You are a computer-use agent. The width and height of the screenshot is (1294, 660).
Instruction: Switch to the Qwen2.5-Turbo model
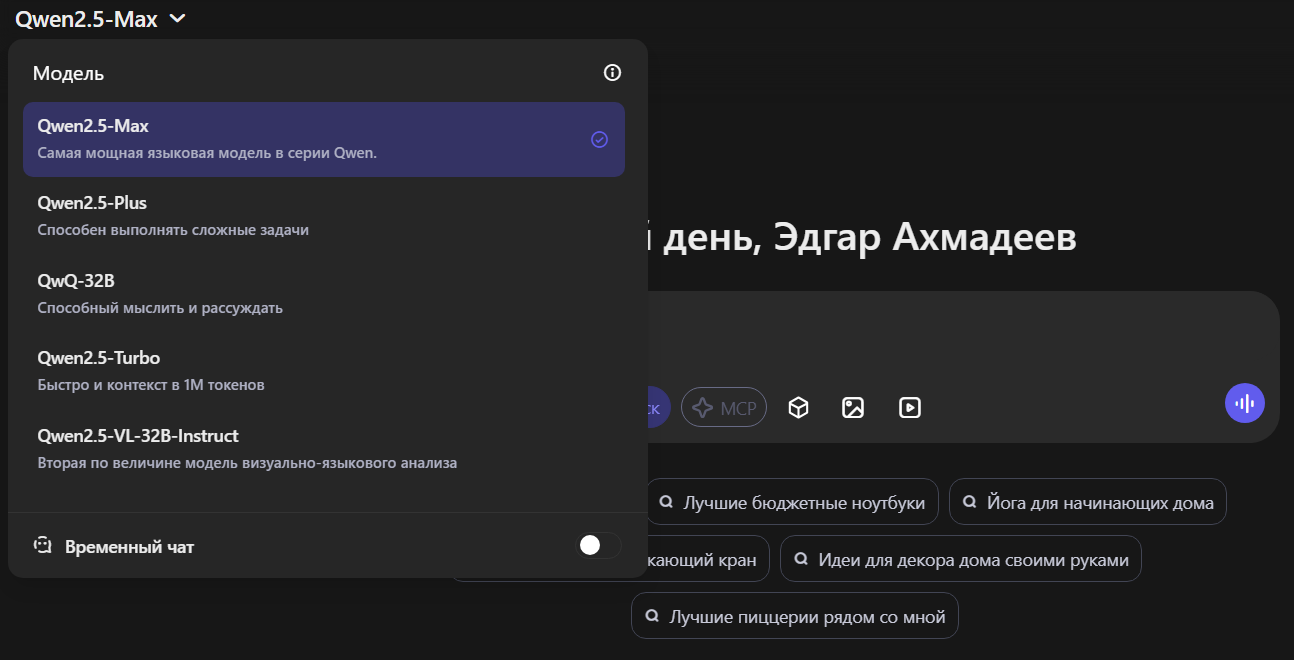tap(324, 371)
